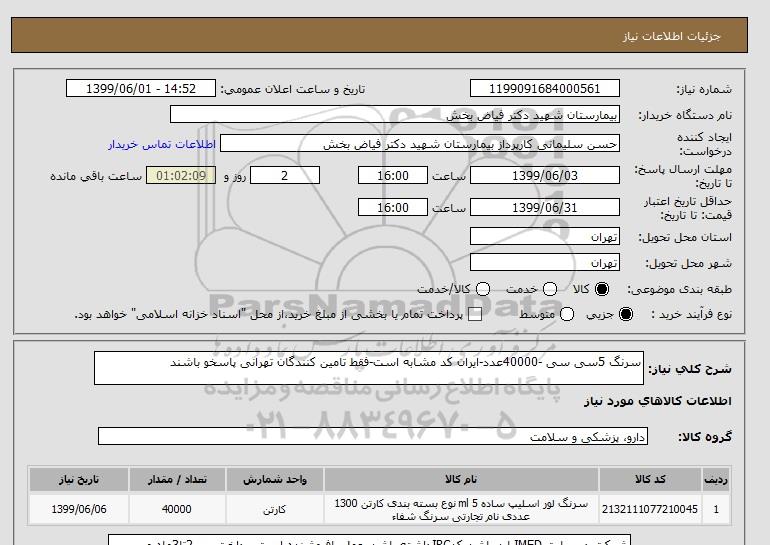The image size is (770, 545).
Task: Click the announcement date field 1399/06/01 - 14:52
Action: pyautogui.click(x=141, y=88)
